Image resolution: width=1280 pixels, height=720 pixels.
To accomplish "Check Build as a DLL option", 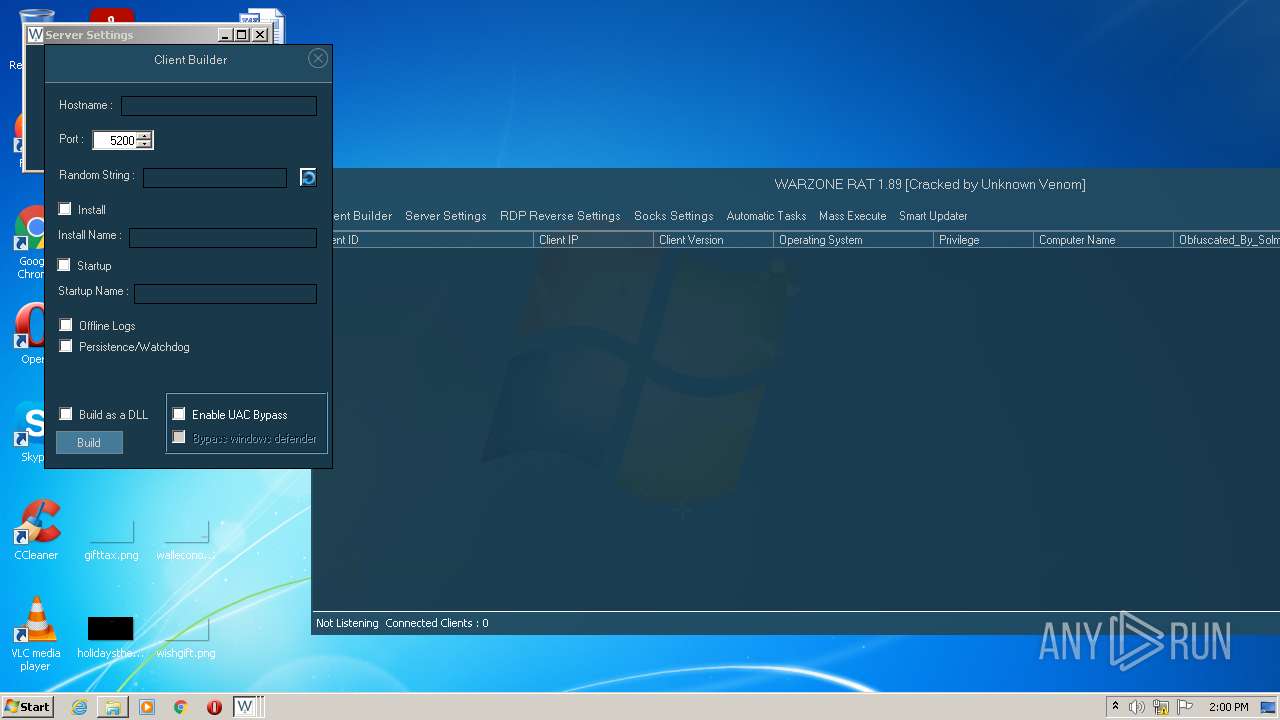I will point(66,414).
